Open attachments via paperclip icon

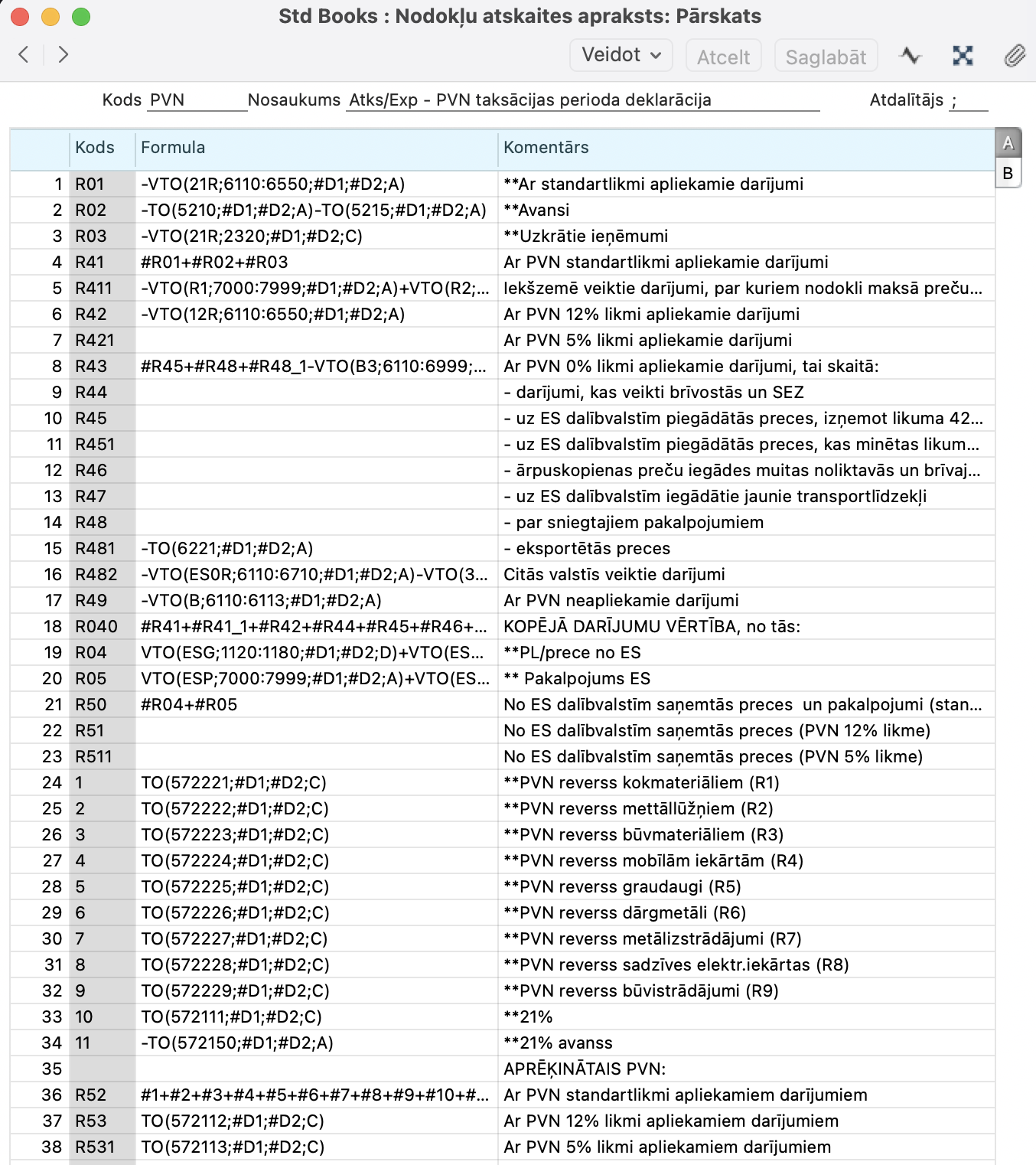pyautogui.click(x=1014, y=56)
